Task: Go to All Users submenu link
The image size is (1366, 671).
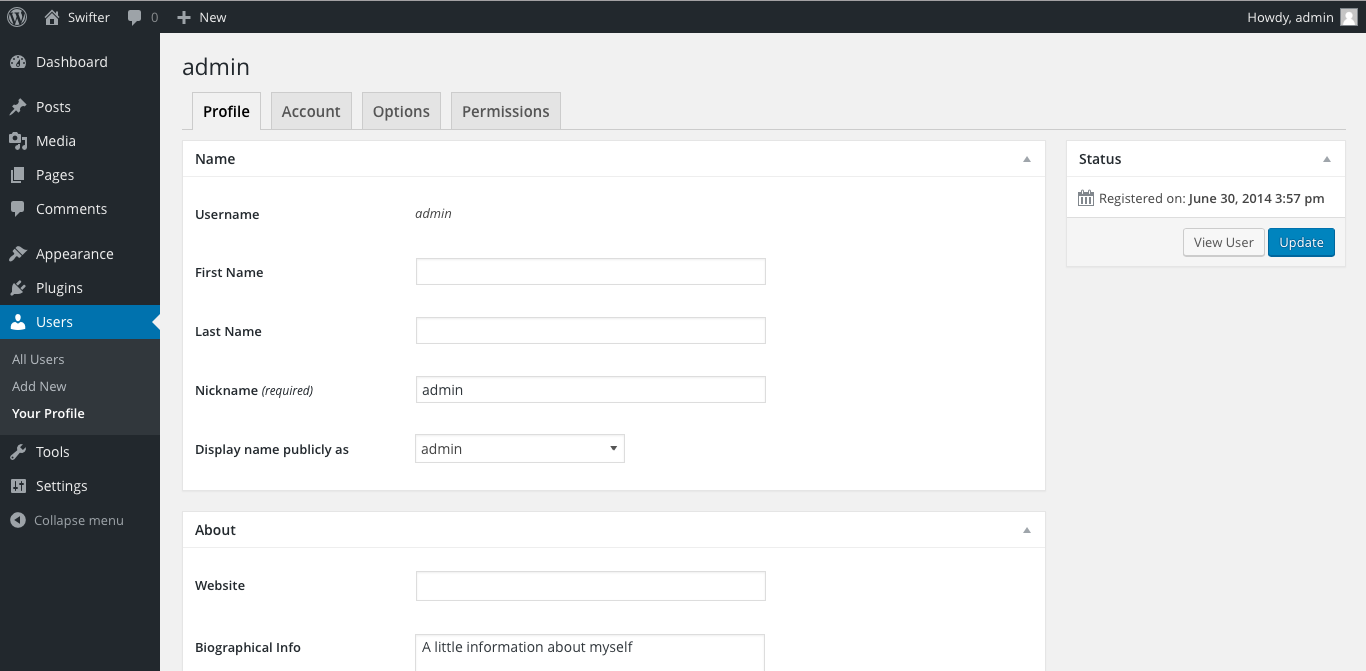Action: (38, 359)
